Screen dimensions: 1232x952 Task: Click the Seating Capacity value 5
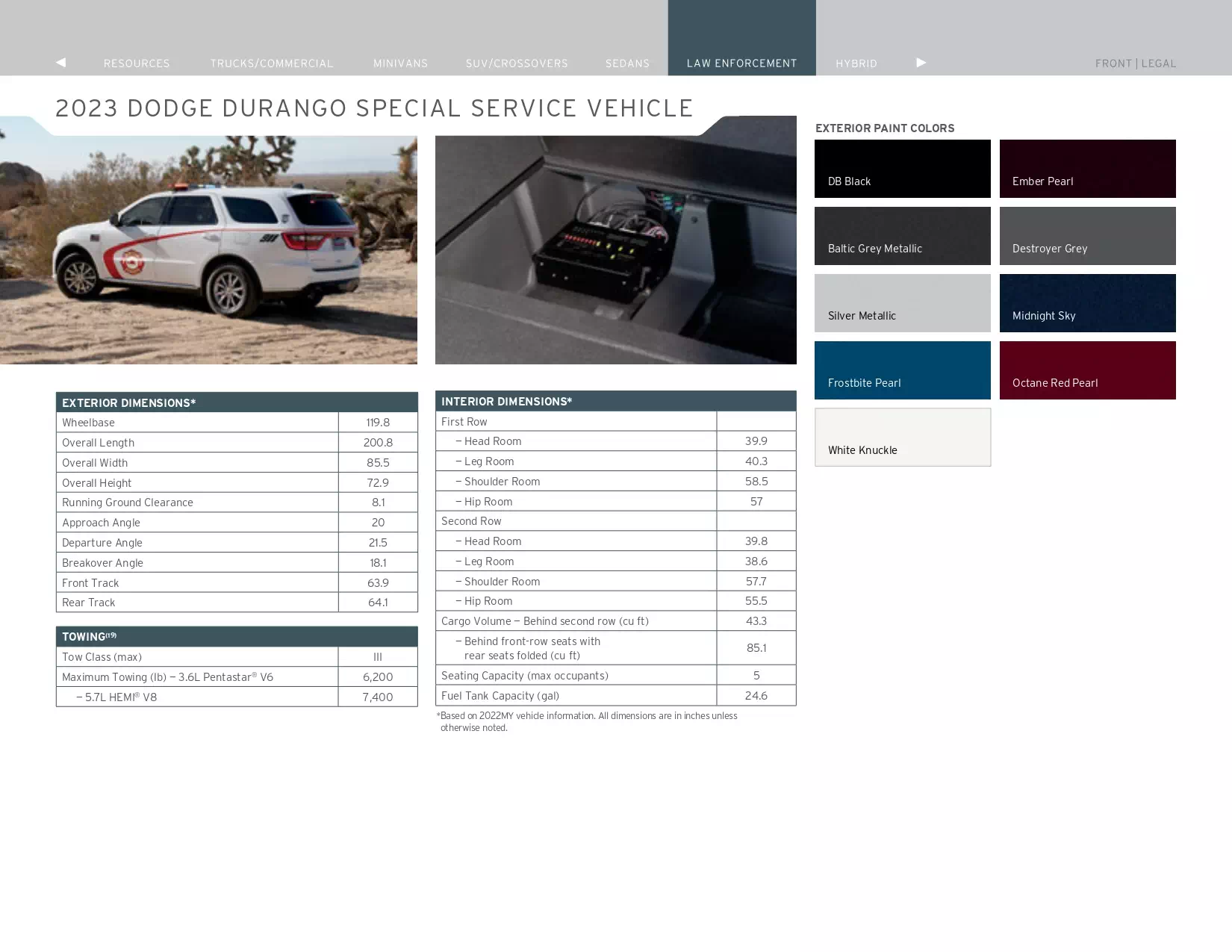click(x=756, y=676)
